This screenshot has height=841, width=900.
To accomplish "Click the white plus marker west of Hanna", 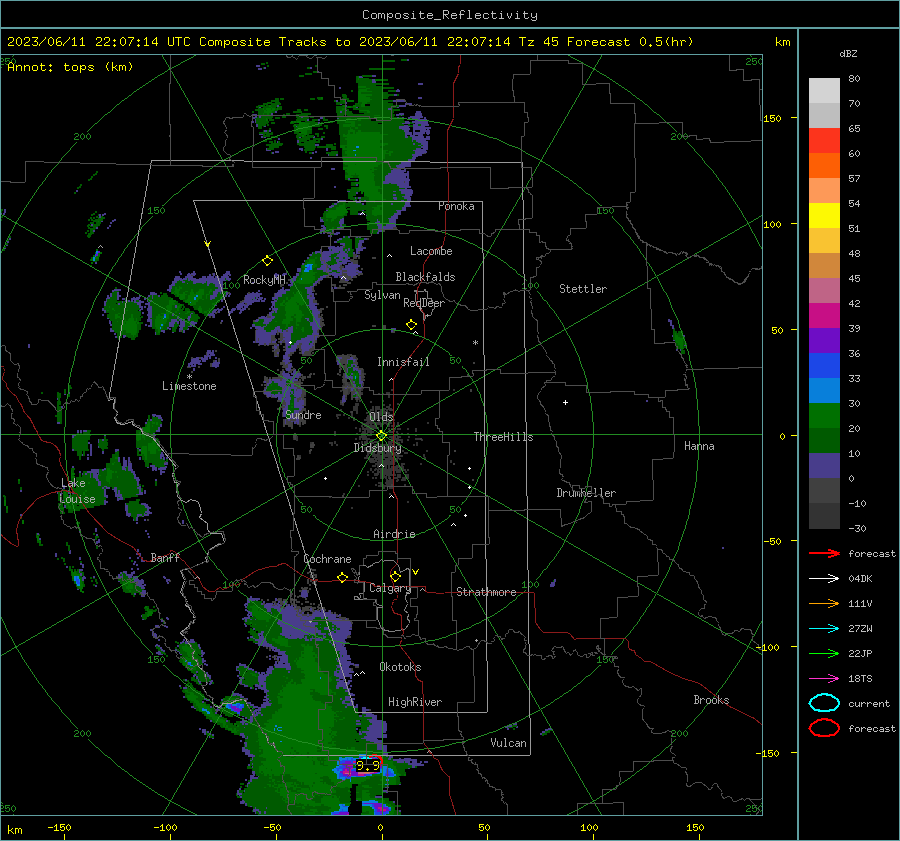I will 565,402.
